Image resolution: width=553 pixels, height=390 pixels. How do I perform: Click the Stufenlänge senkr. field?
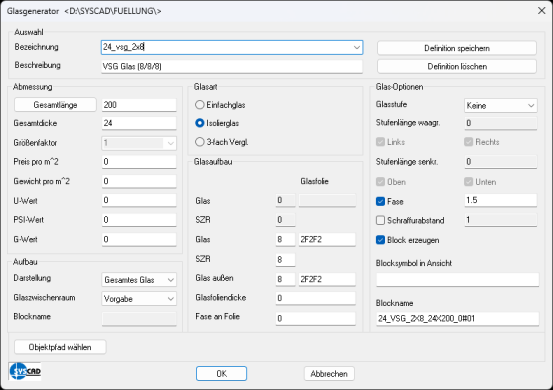pyautogui.click(x=500, y=162)
